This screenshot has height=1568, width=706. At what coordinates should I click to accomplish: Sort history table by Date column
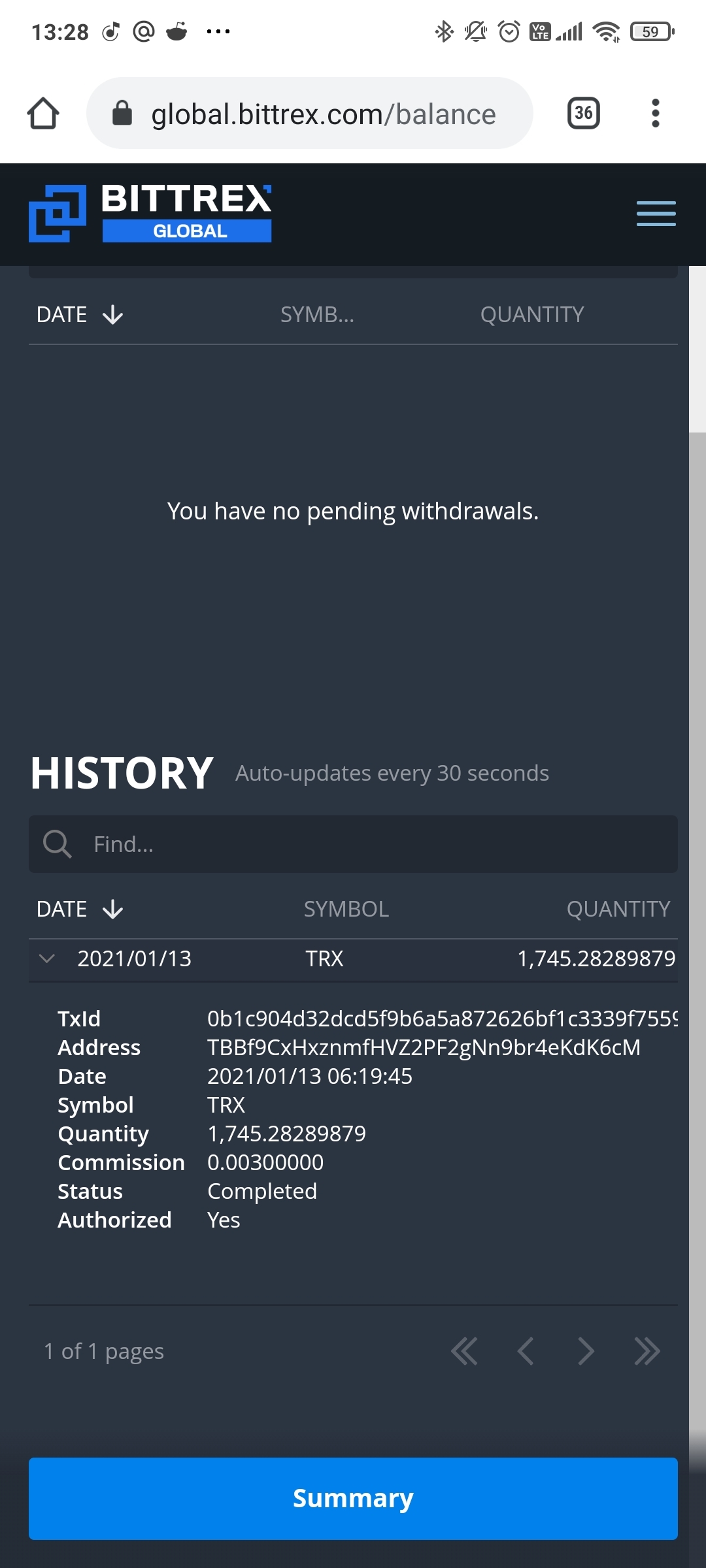(x=79, y=909)
